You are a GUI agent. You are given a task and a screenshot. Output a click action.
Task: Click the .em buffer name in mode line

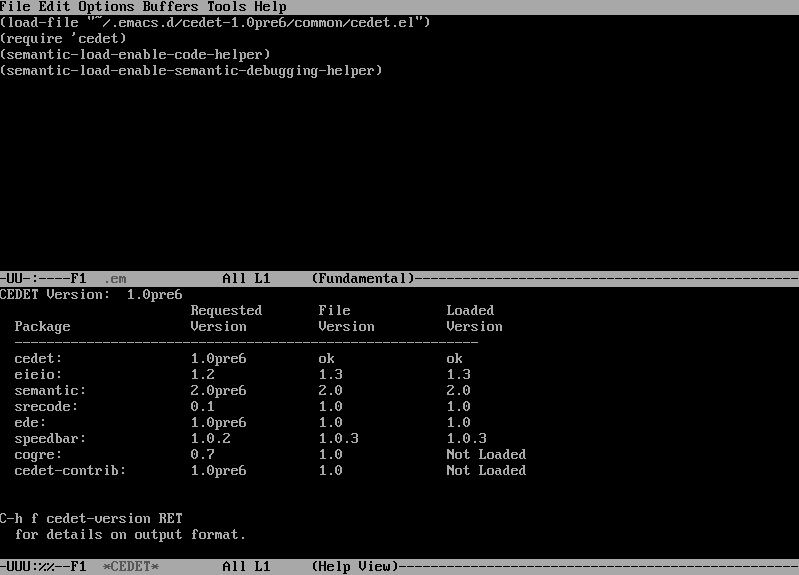(115, 279)
